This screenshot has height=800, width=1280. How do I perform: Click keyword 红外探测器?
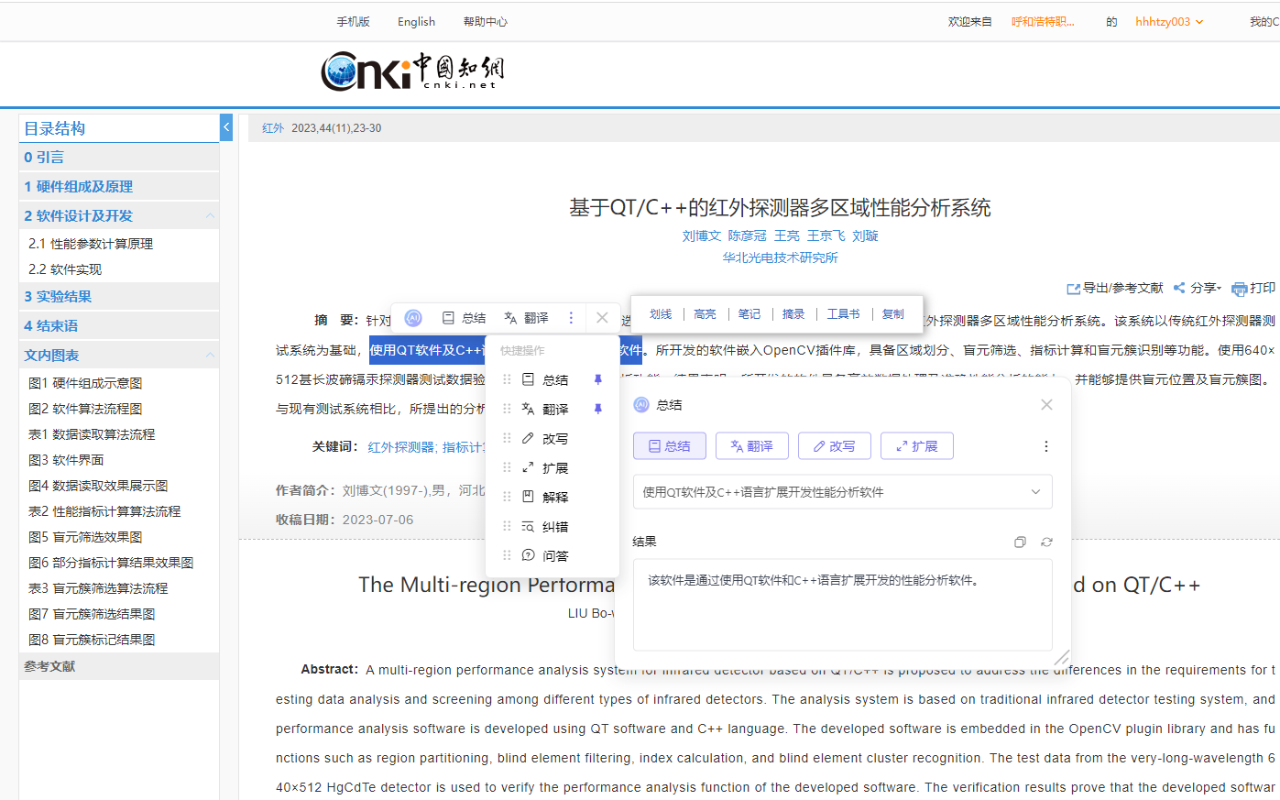(401, 447)
